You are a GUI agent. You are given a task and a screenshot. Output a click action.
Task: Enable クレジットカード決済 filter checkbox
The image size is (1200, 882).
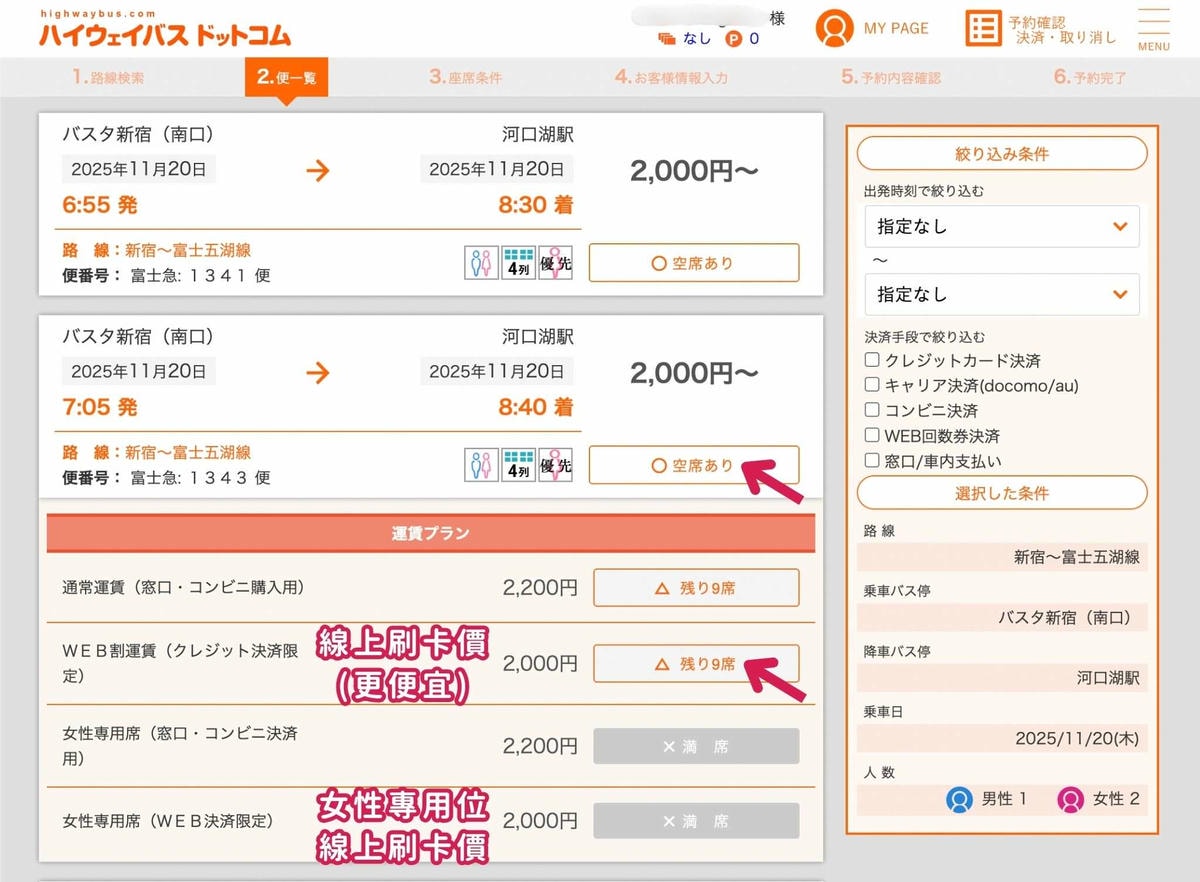[872, 360]
